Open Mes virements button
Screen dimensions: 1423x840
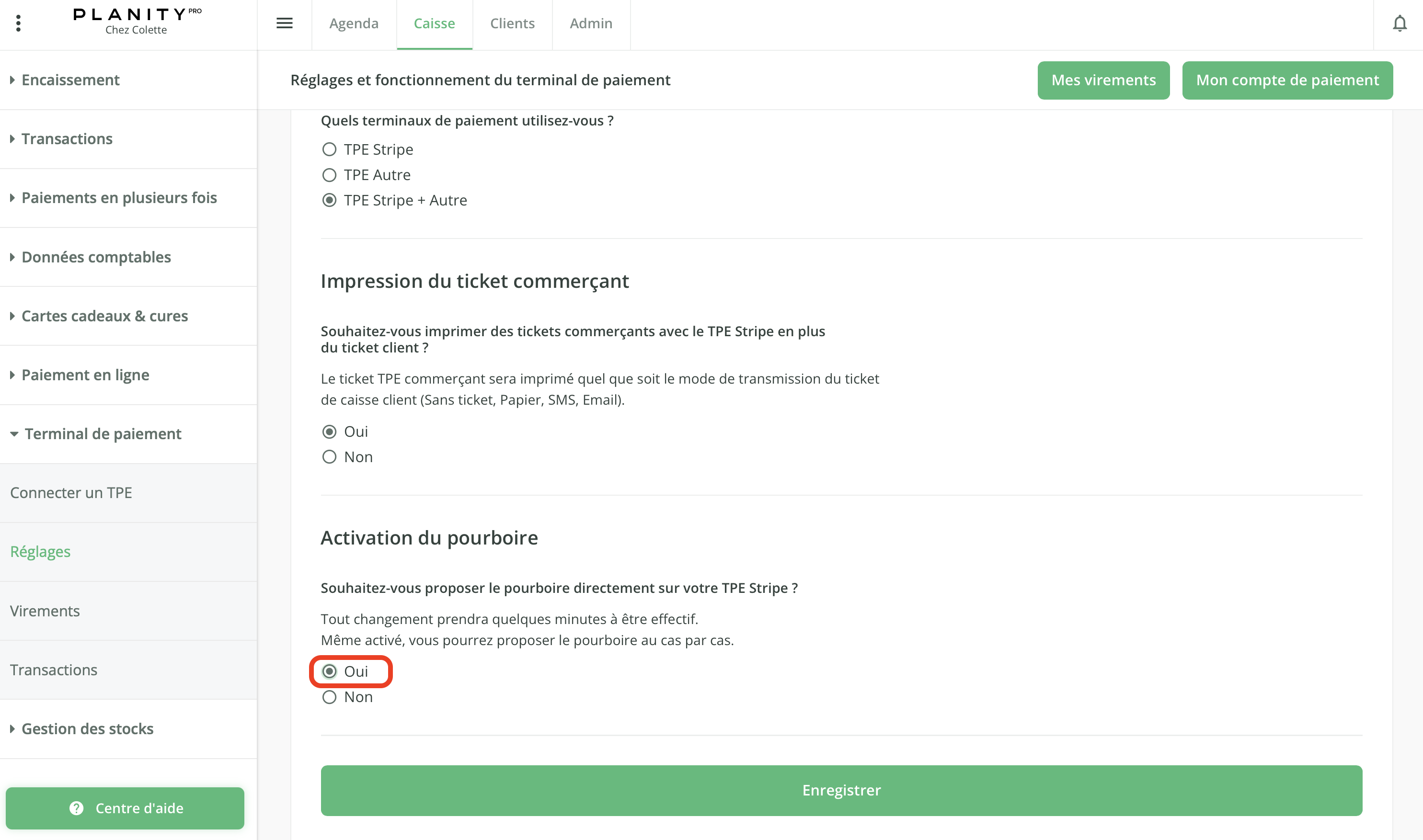1103,80
